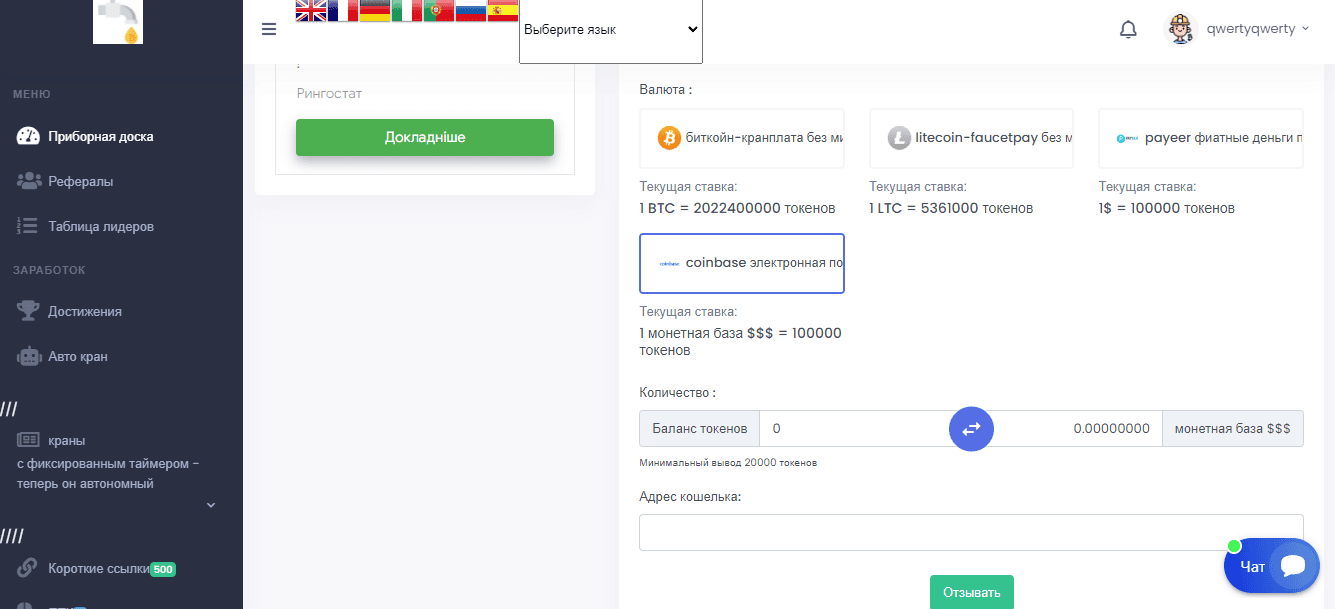
Task: Expand the краны section chevron in sidebar
Action: click(210, 505)
